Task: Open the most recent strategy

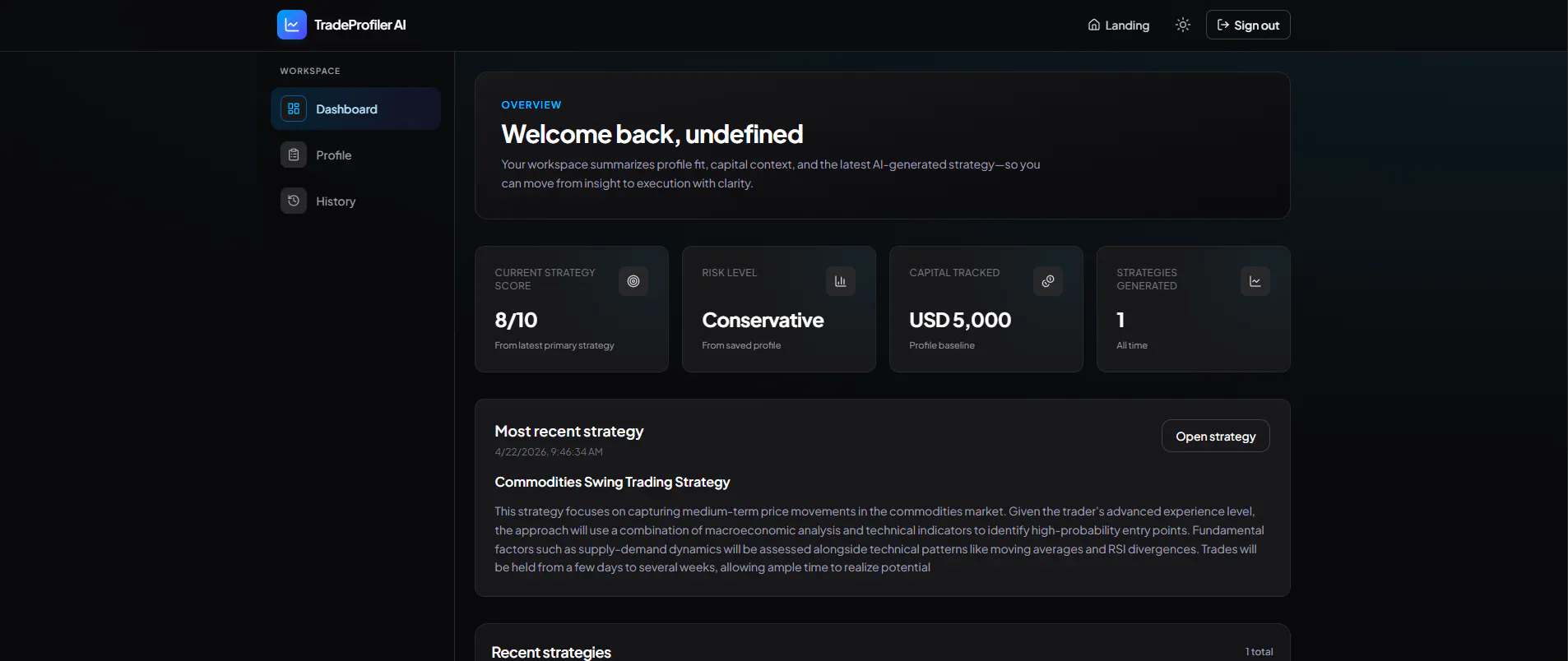Action: click(x=1216, y=436)
